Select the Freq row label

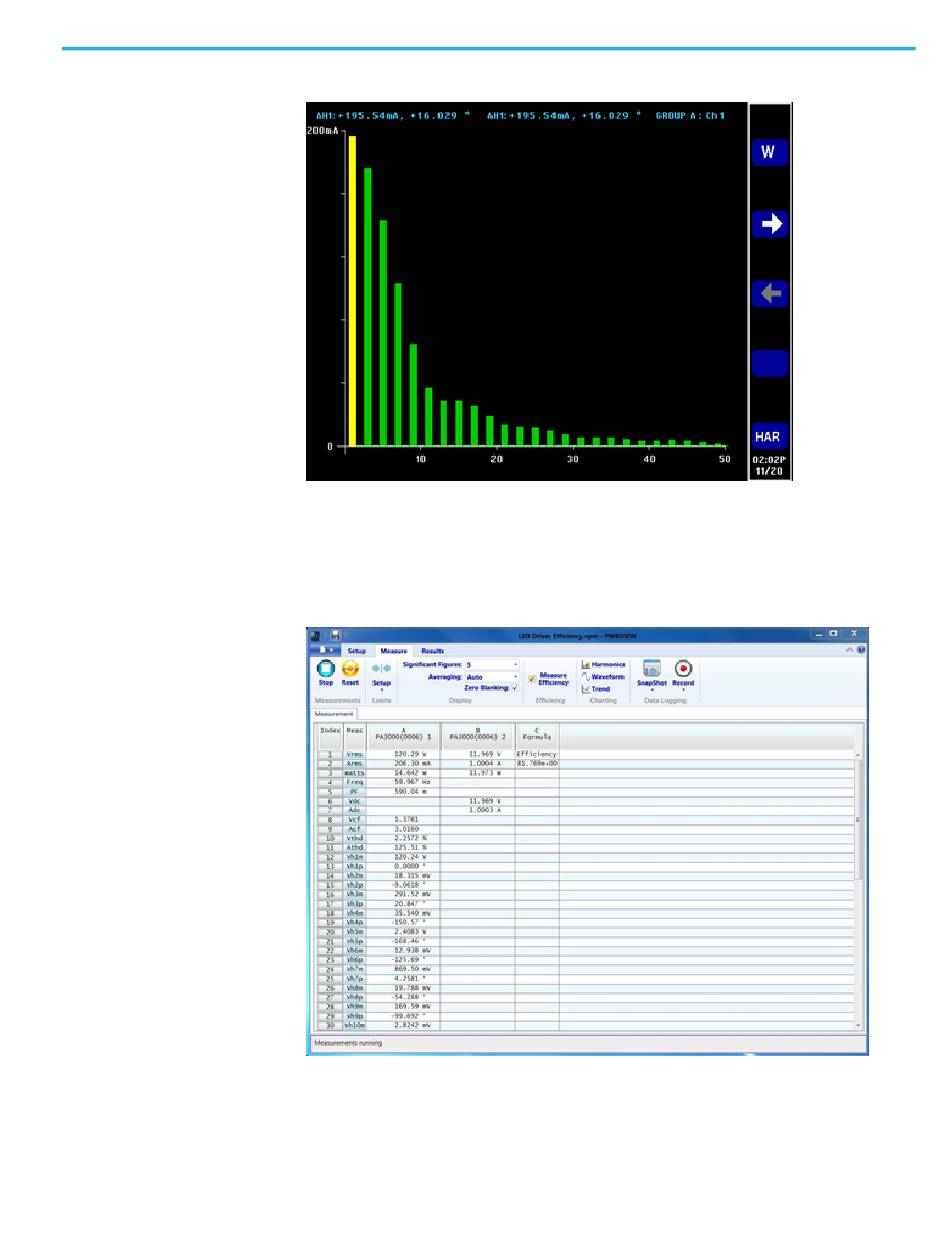point(355,783)
